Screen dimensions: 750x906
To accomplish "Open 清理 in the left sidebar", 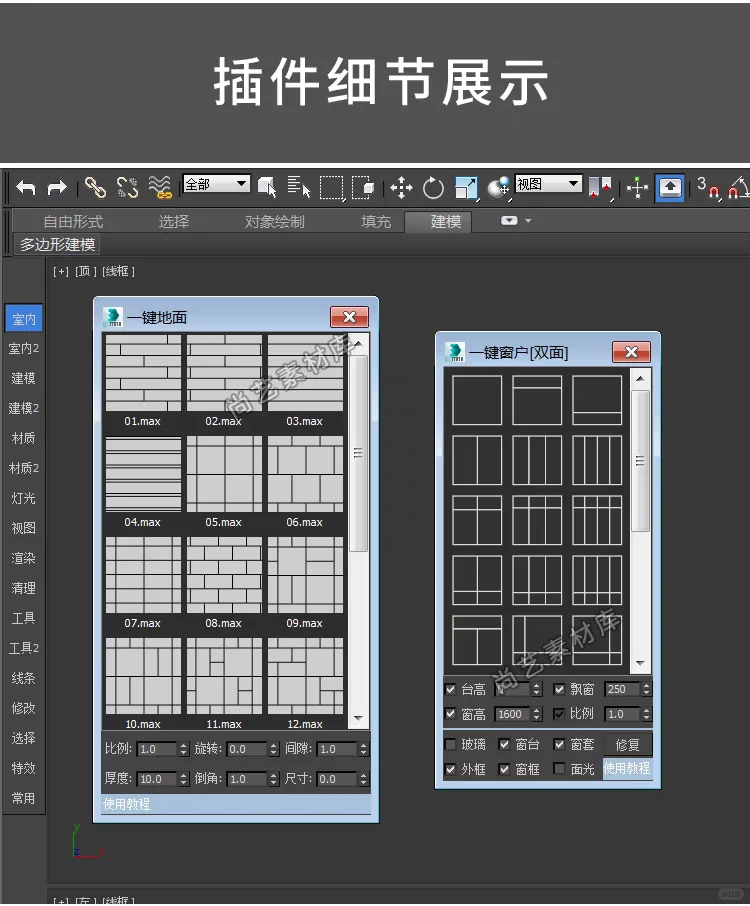I will click(x=24, y=588).
